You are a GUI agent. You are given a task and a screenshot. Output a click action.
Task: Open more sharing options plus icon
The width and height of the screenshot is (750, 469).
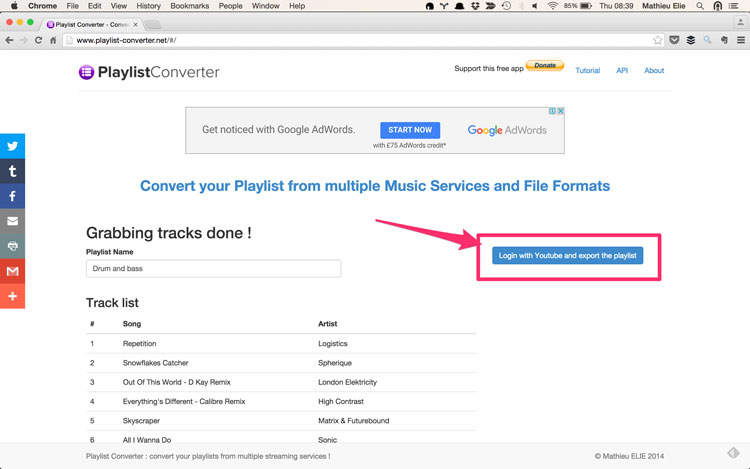coord(12,296)
